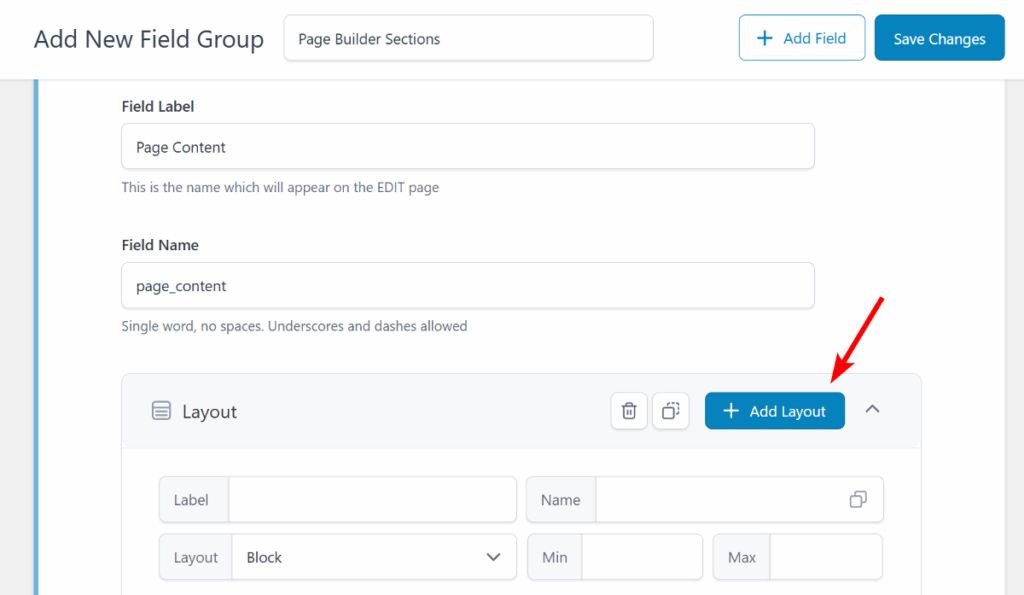Click the duplicate layout icon
The width and height of the screenshot is (1024, 595).
click(670, 411)
